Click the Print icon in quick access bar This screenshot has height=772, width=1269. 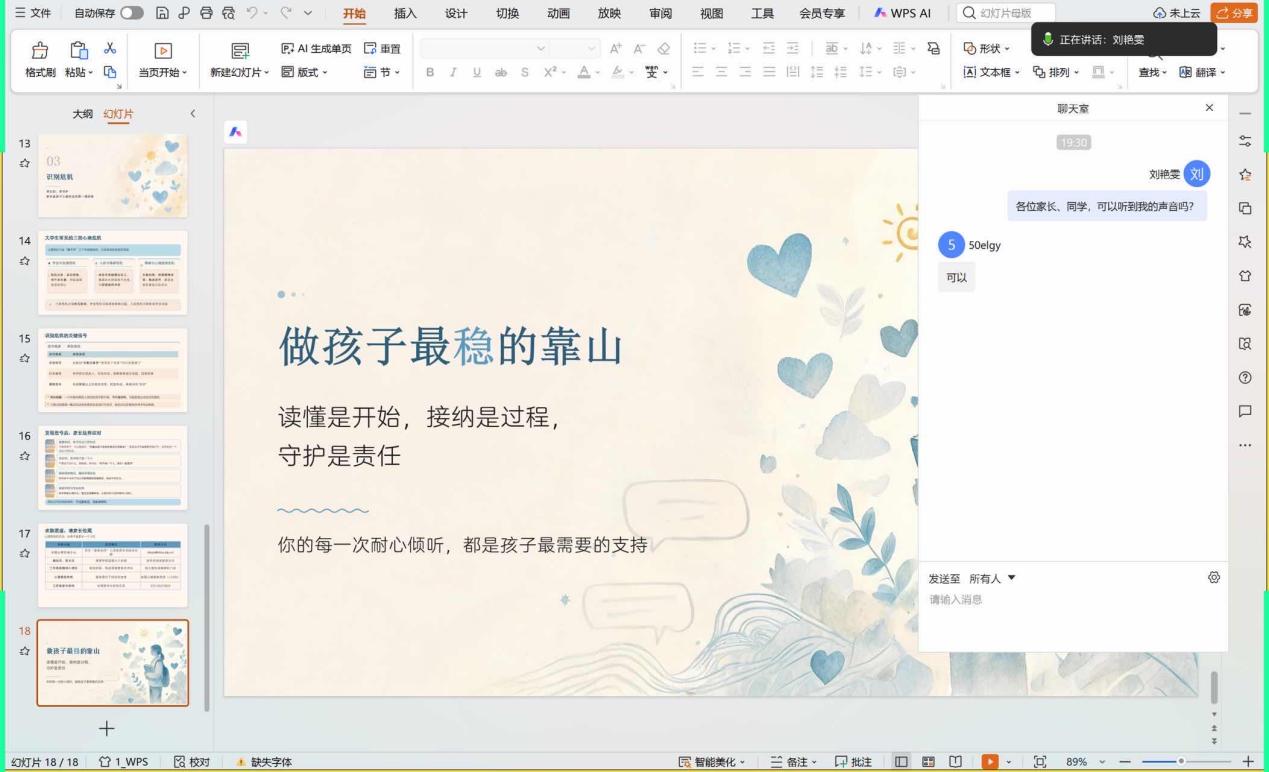[206, 13]
